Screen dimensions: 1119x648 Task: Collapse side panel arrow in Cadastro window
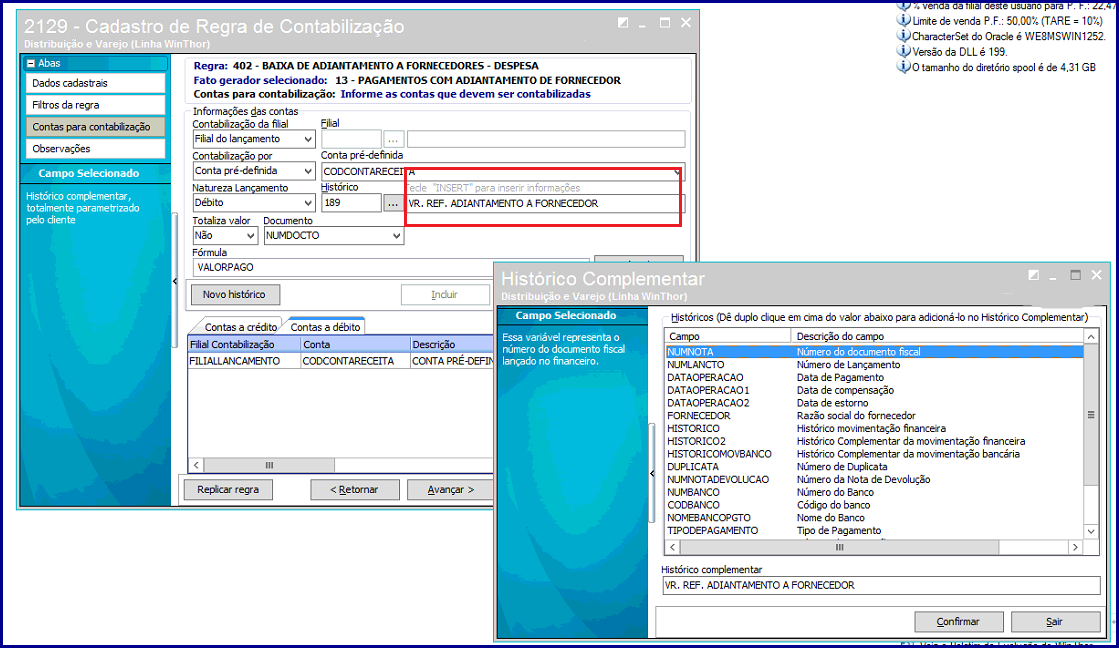(176, 281)
